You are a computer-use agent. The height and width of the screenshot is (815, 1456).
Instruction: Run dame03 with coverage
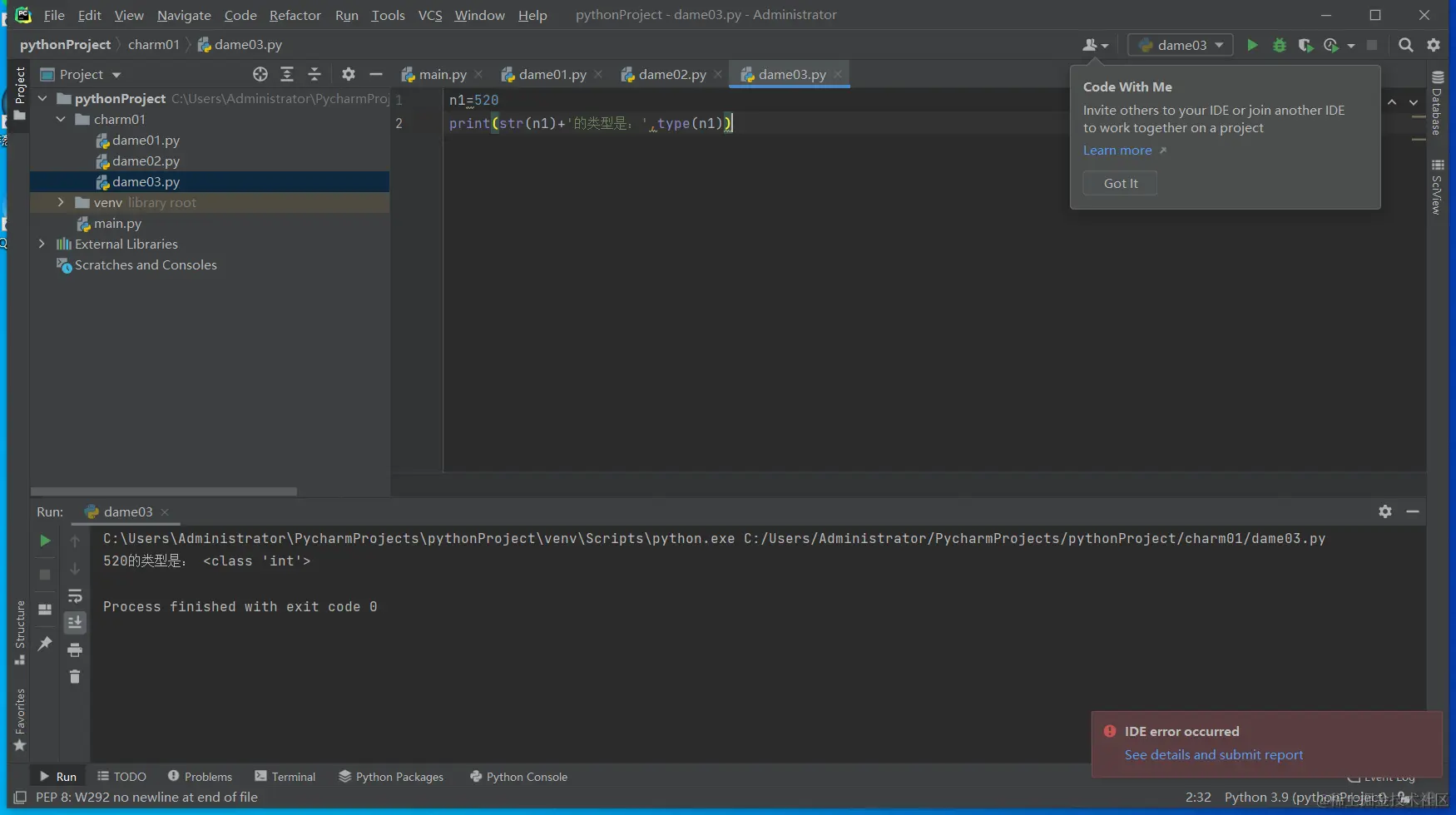(1305, 45)
